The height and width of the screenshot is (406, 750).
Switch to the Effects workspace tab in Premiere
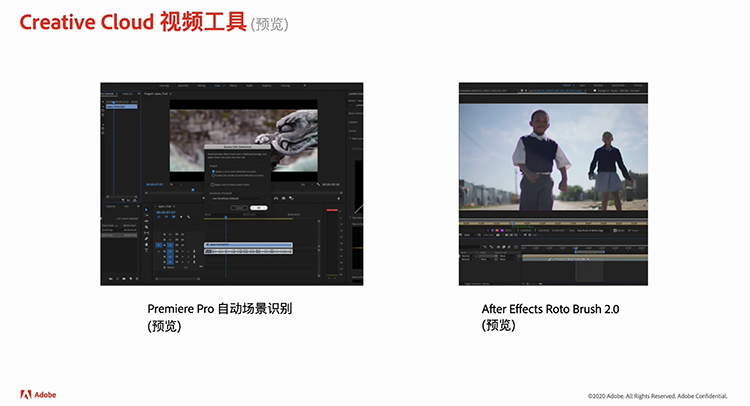click(233, 86)
